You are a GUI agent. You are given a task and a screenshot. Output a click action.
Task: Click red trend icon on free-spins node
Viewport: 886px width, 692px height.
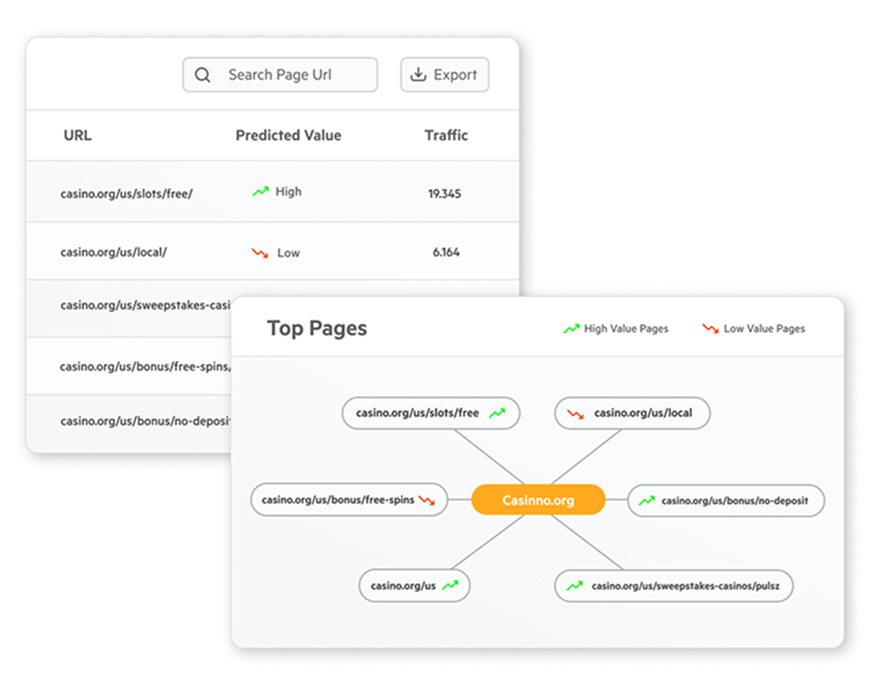(x=427, y=500)
